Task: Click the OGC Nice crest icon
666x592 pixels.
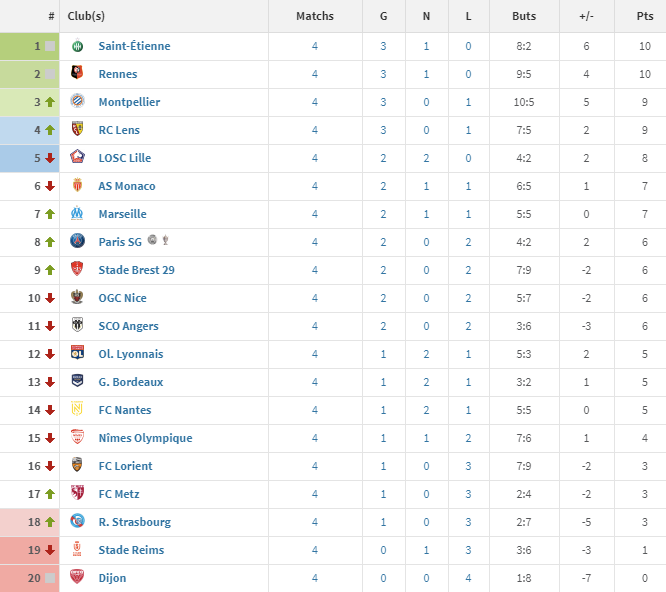Action: point(77,297)
